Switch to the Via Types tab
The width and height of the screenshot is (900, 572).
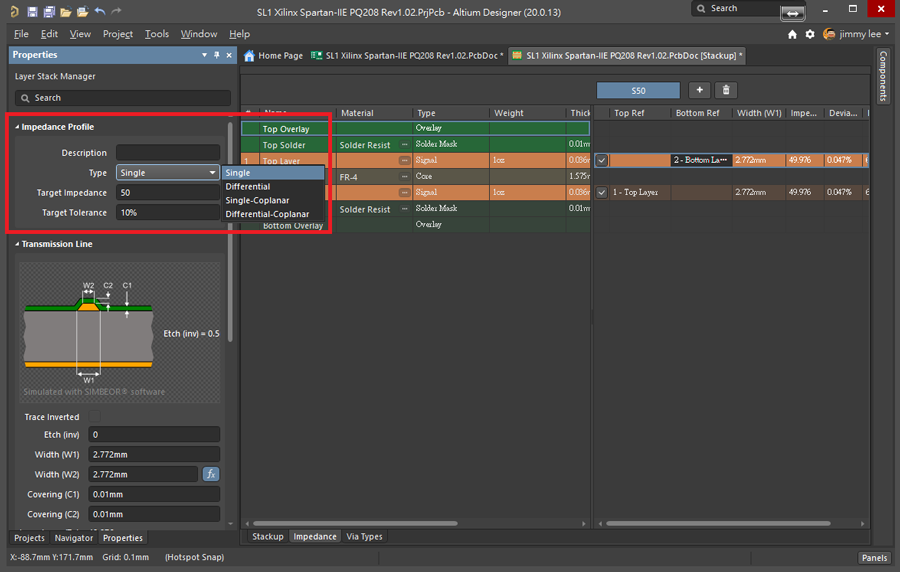point(364,537)
